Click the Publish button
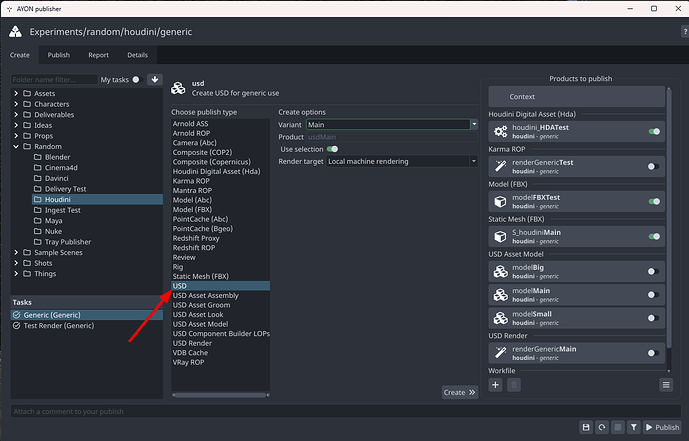The width and height of the screenshot is (689, 441). click(x=662, y=427)
